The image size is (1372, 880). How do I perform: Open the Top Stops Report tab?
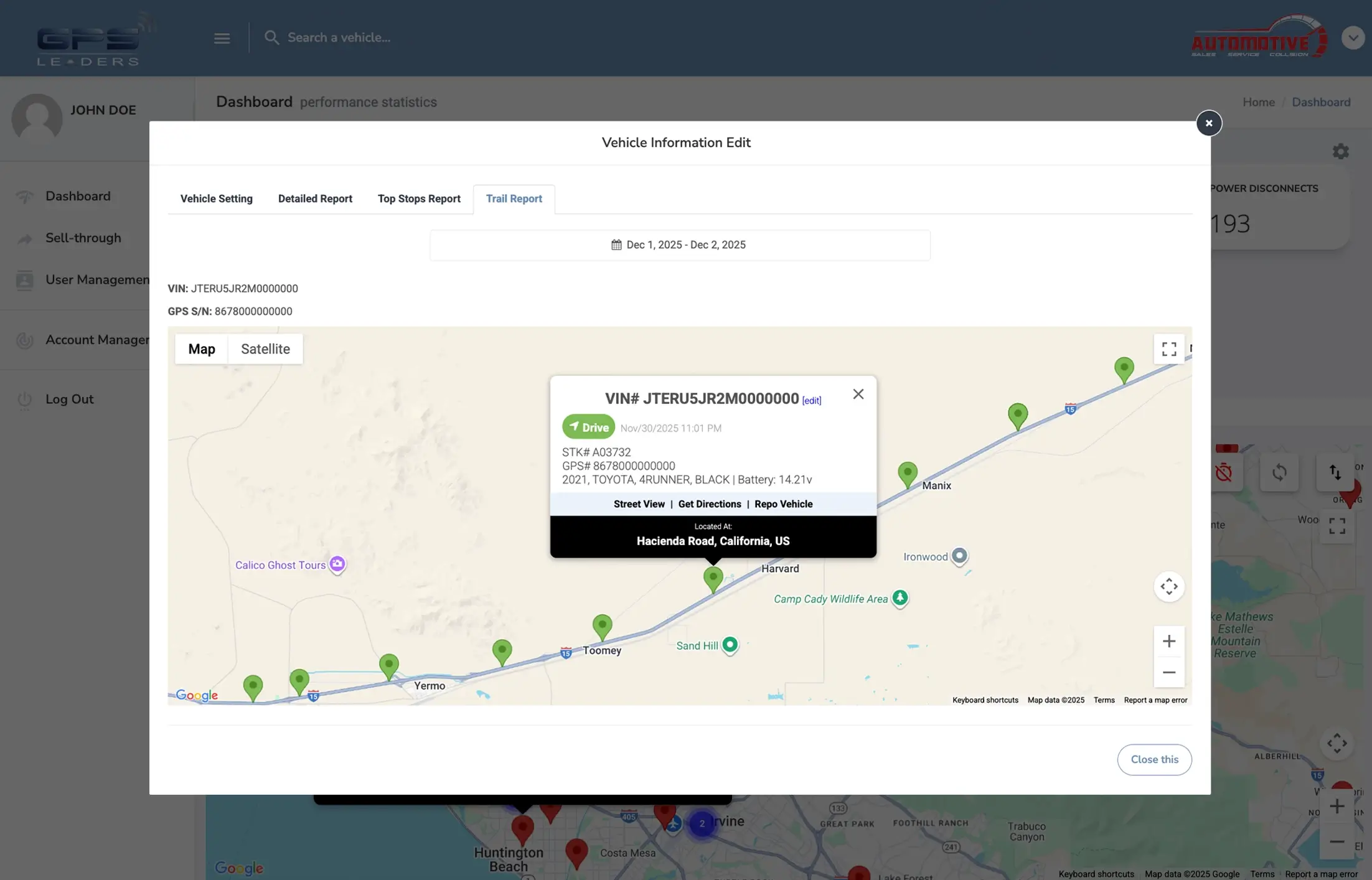click(418, 199)
